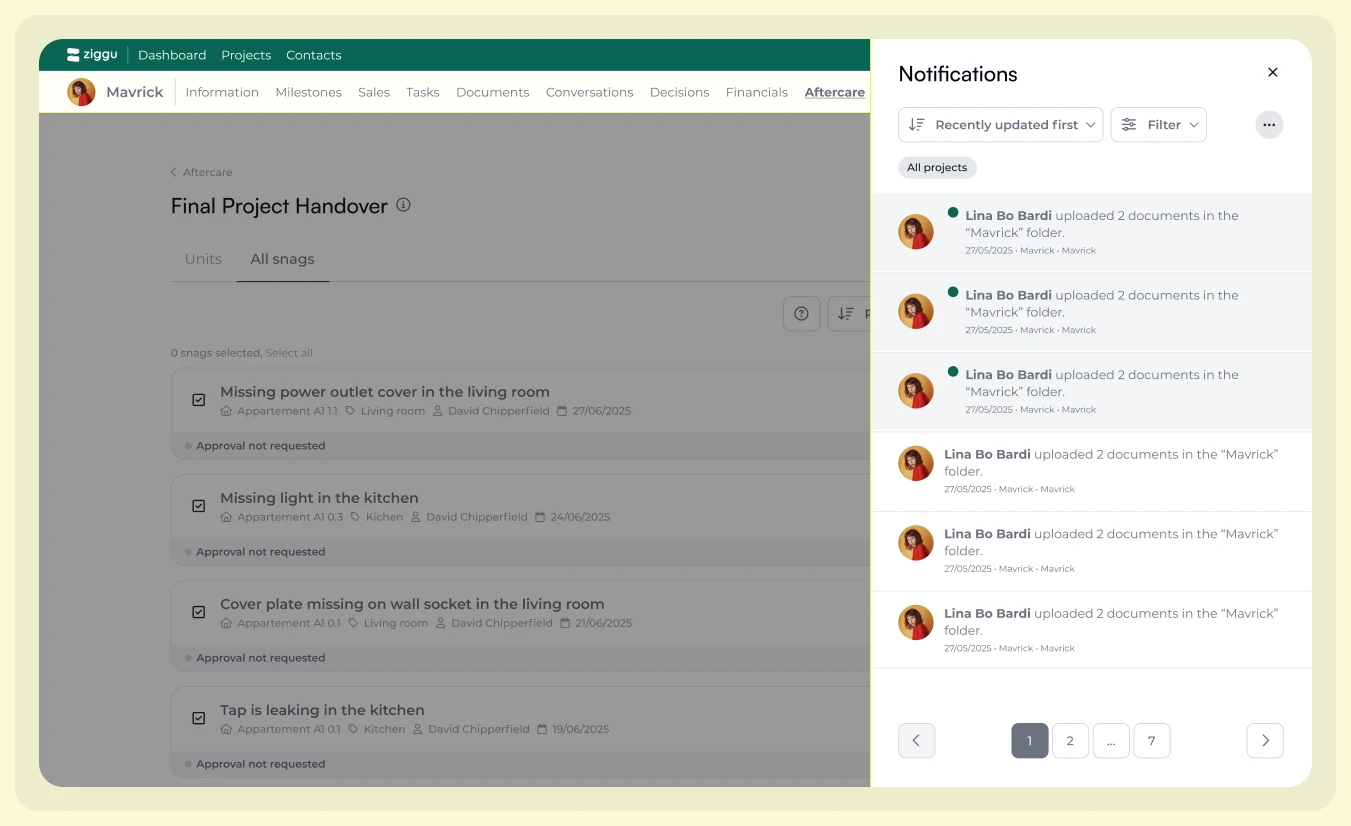1351x826 pixels.
Task: Click the All projects filter chip
Action: [937, 168]
